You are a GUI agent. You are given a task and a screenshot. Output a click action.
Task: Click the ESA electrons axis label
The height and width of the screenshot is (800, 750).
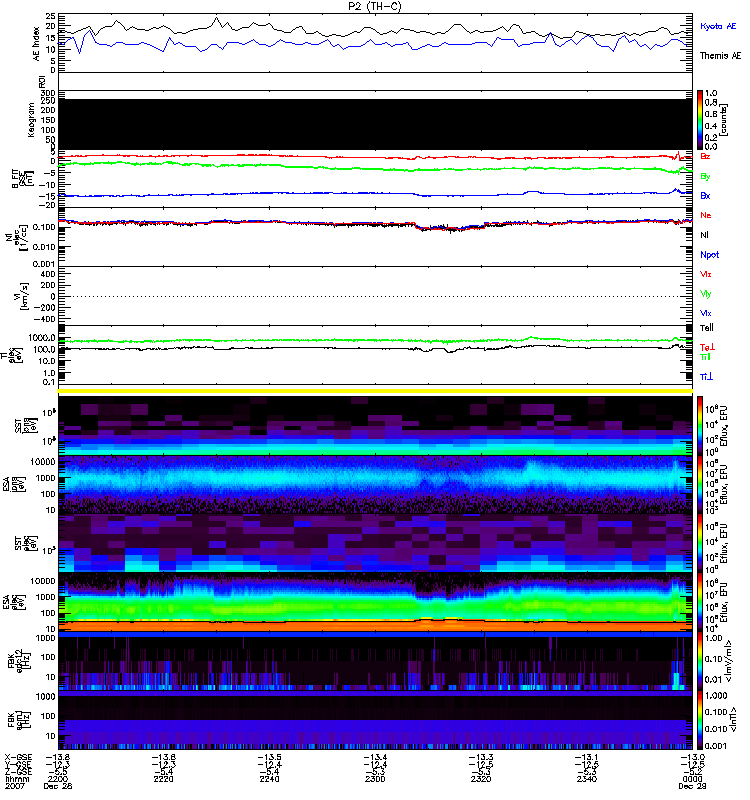(15, 601)
